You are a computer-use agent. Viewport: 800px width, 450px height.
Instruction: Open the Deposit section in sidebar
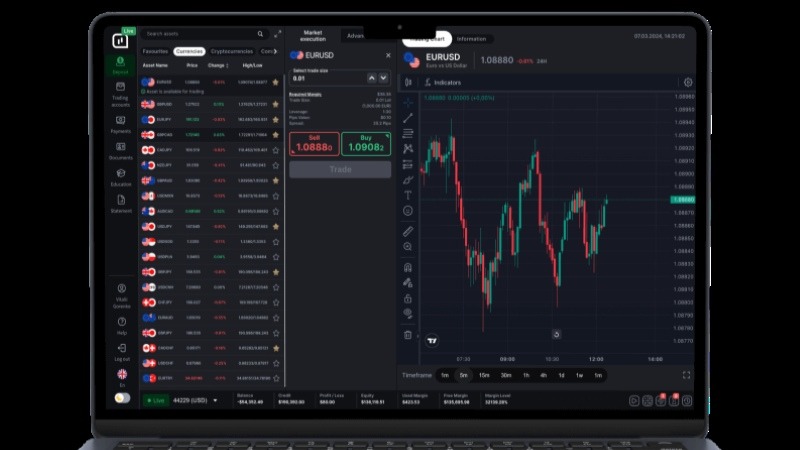coord(120,65)
